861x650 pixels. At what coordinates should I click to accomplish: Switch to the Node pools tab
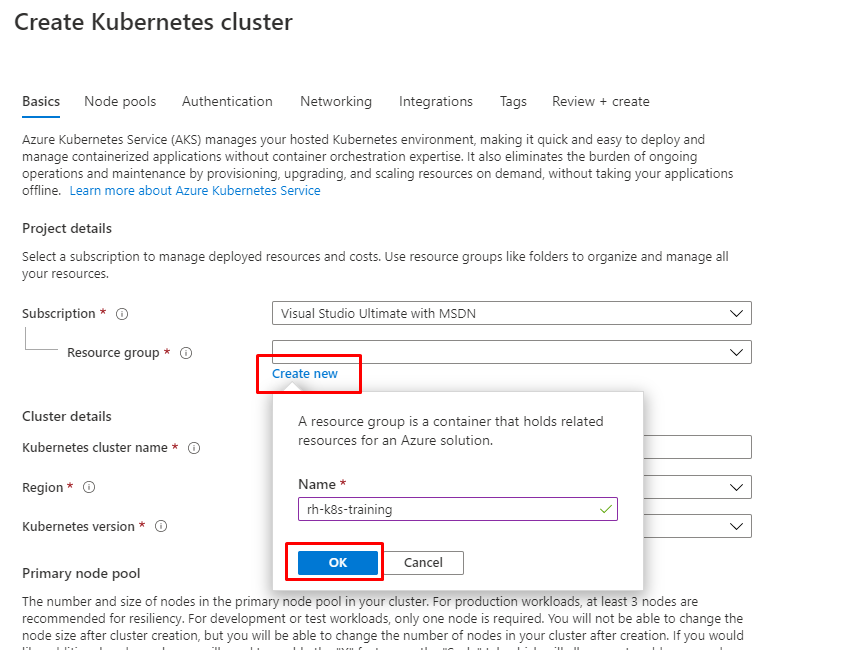pos(120,102)
